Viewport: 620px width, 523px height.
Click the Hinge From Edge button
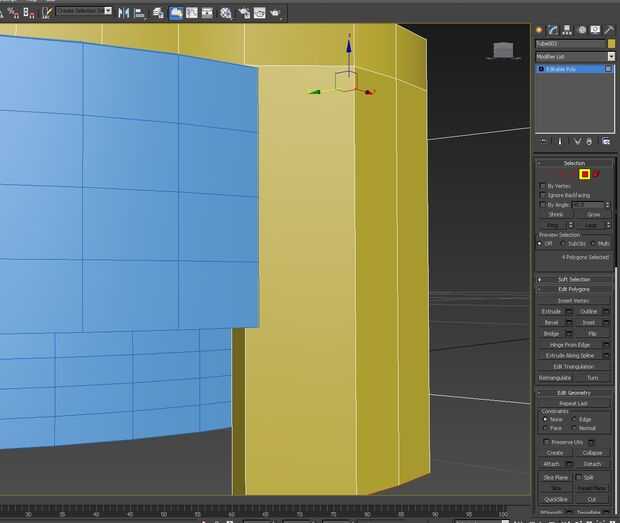pos(570,345)
